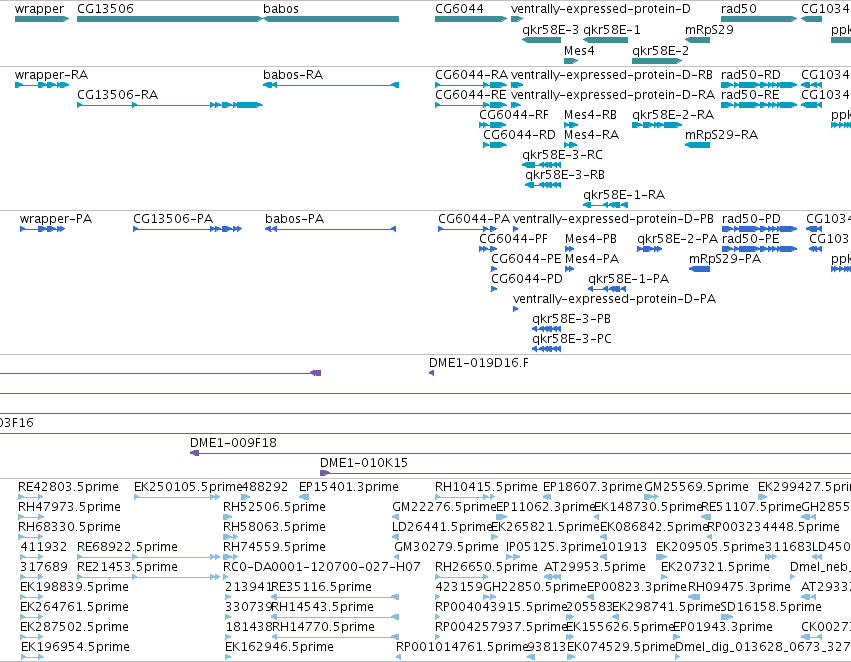Select the mRpS29-PA protein label
This screenshot has width=851, height=662.
(725, 259)
